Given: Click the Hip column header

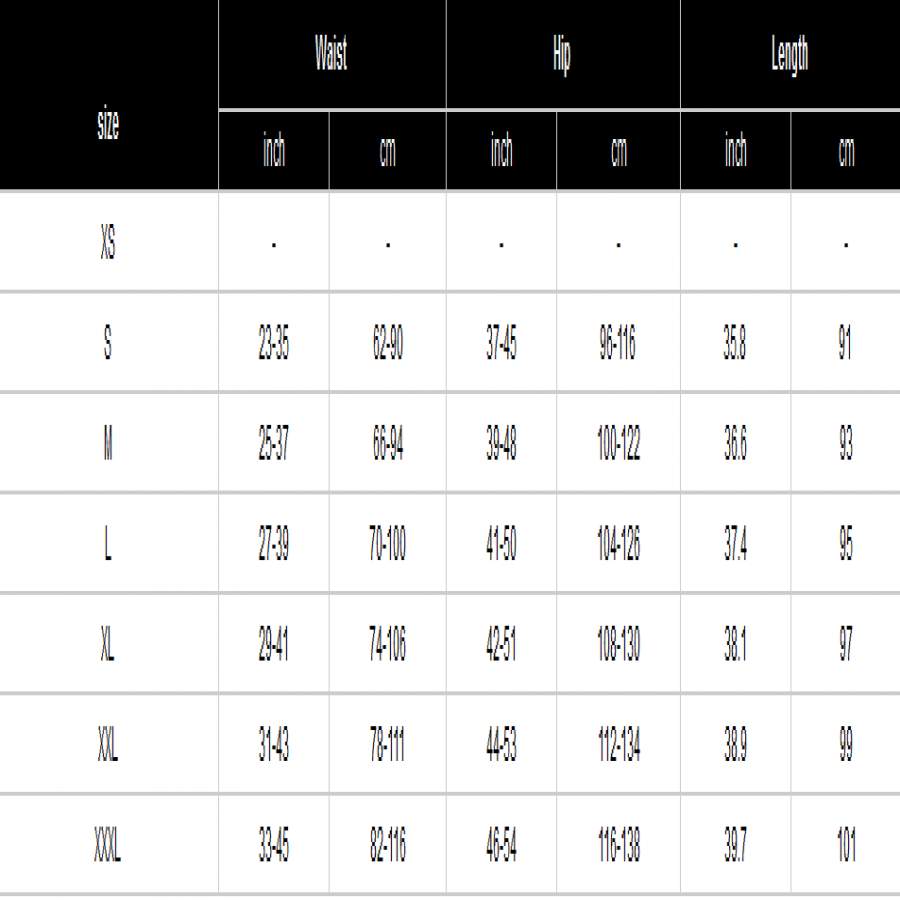Looking at the screenshot, I should coord(562,54).
